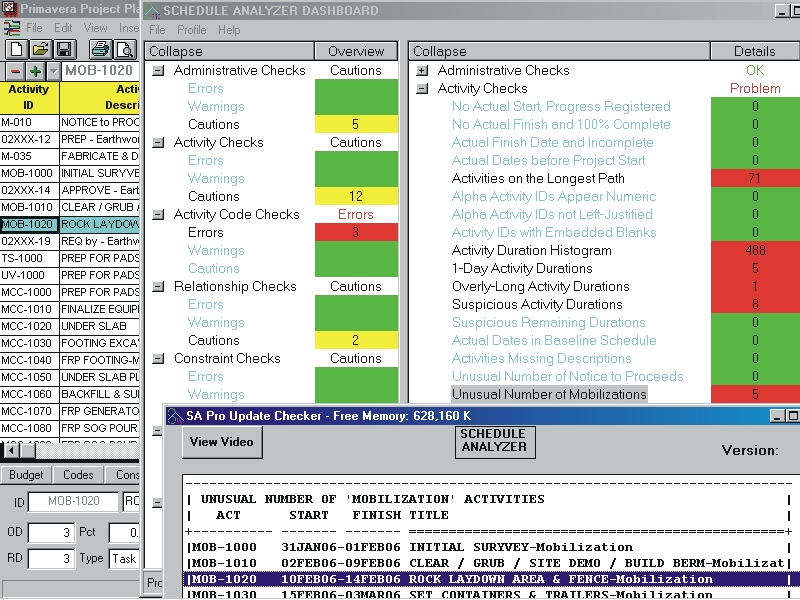Click the Collapse header above the Overview list
Image resolution: width=800 pixels, height=600 pixels.
coord(230,52)
